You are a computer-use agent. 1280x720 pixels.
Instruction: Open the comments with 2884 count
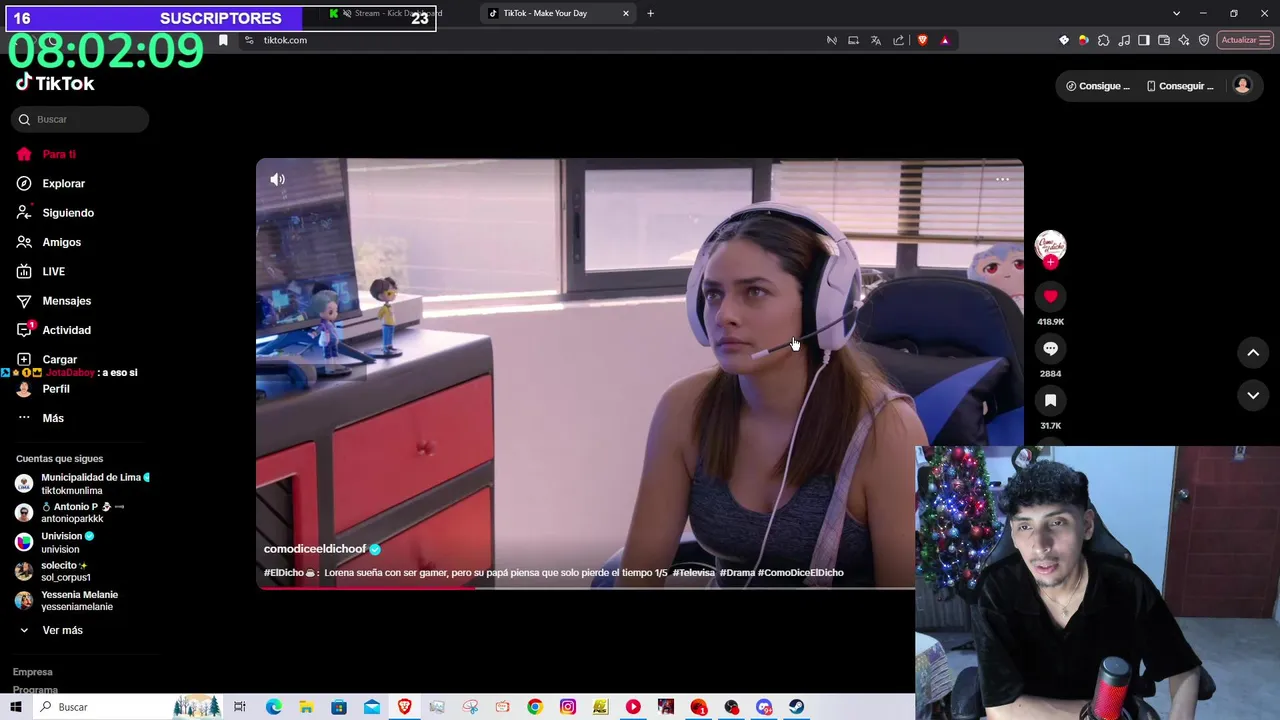click(1050, 348)
